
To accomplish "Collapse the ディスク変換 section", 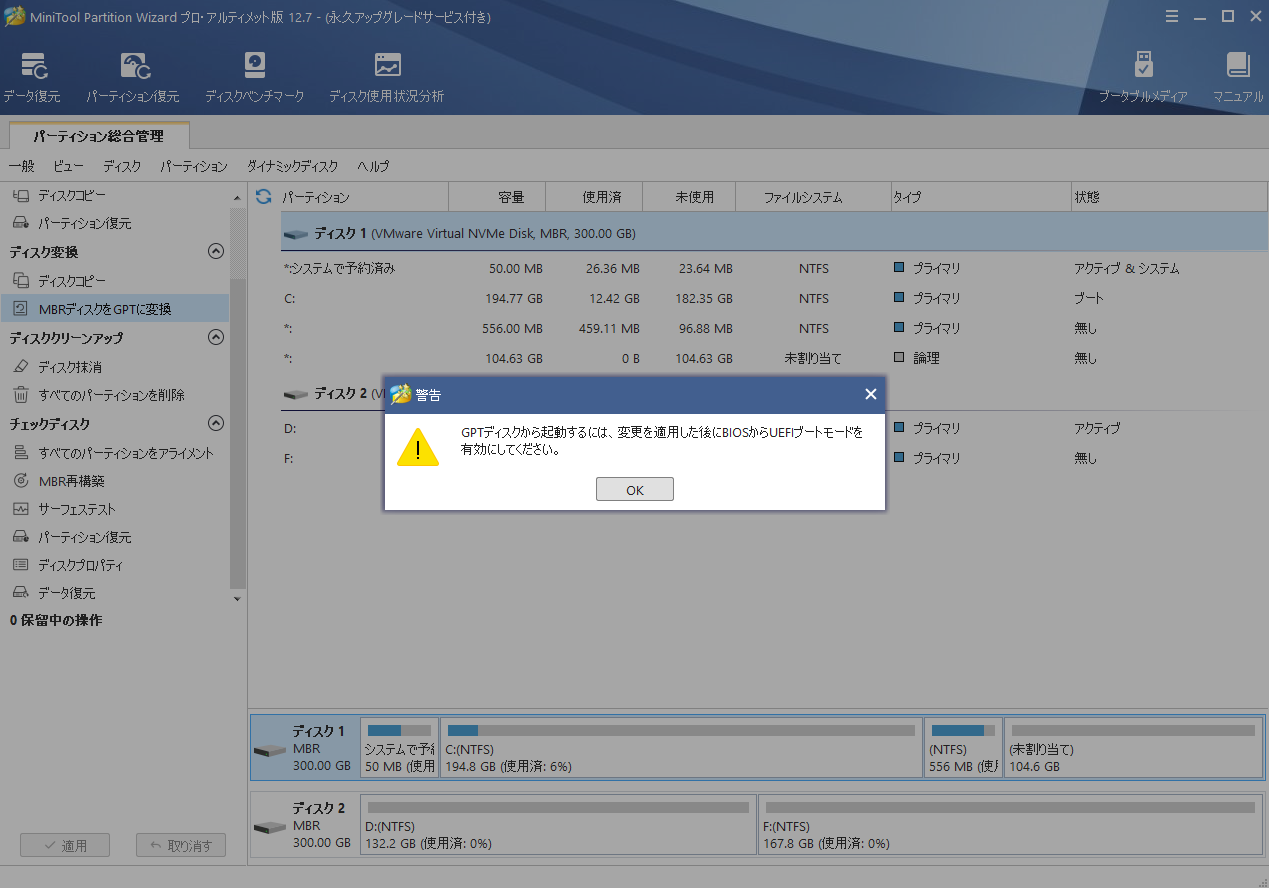I will (x=215, y=251).
